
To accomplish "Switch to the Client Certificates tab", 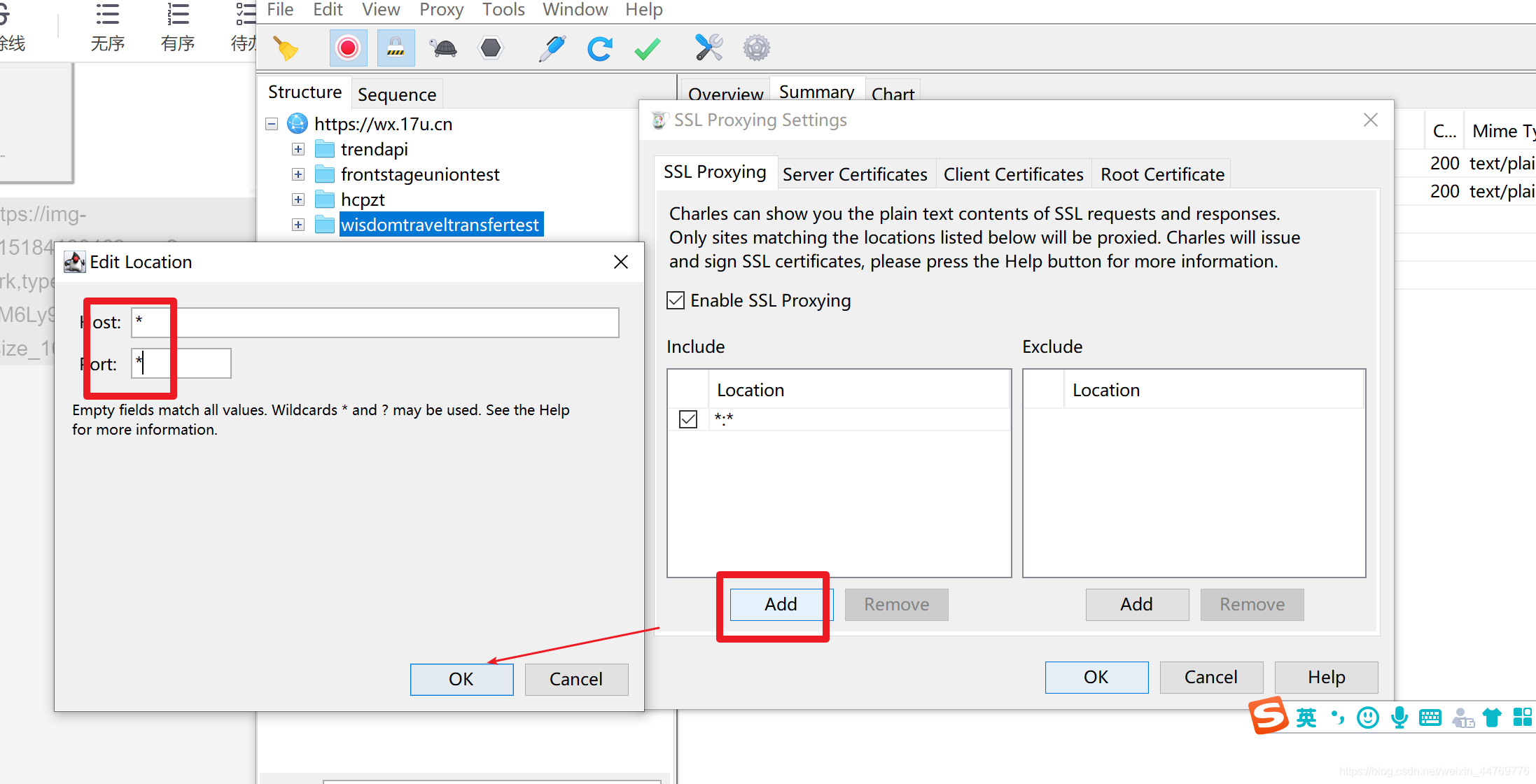I will coord(1013,174).
